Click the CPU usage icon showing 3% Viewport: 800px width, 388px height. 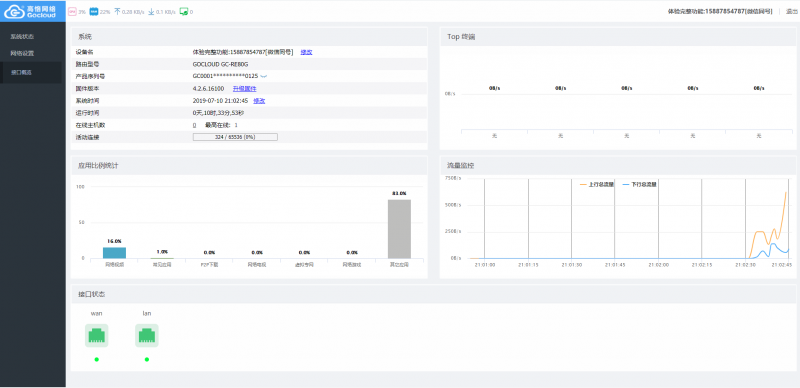(72, 12)
